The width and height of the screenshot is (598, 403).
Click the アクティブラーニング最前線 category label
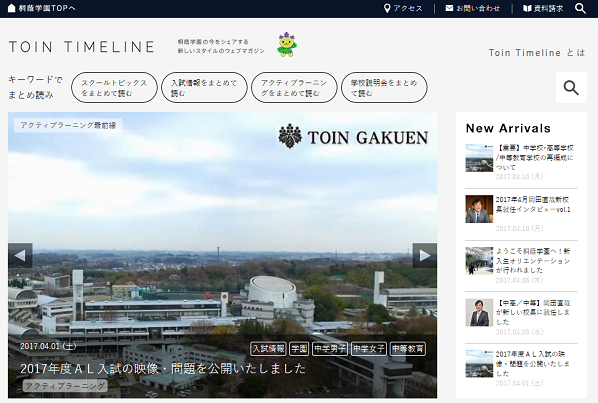pos(68,125)
